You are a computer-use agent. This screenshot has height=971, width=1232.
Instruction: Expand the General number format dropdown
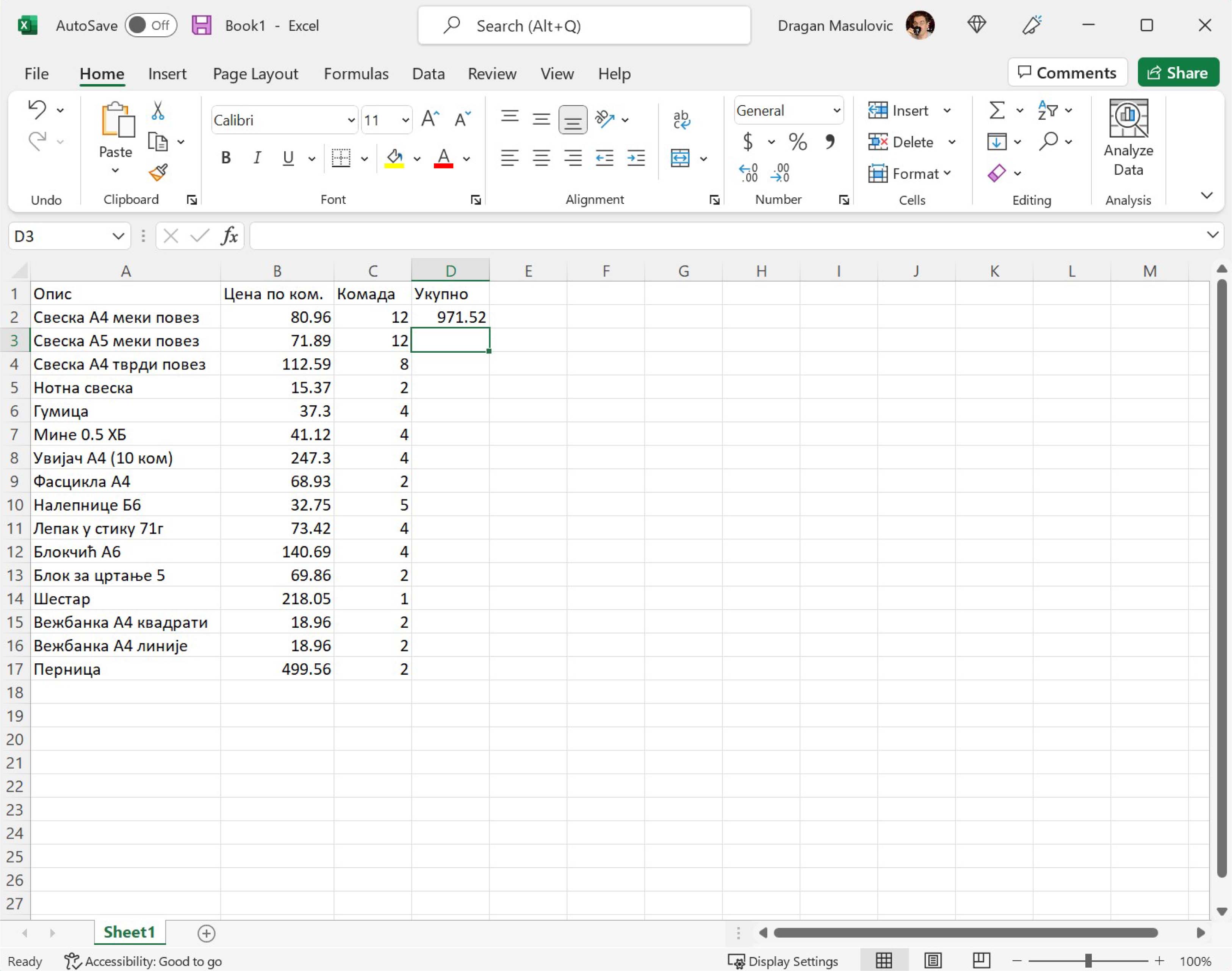(x=836, y=111)
